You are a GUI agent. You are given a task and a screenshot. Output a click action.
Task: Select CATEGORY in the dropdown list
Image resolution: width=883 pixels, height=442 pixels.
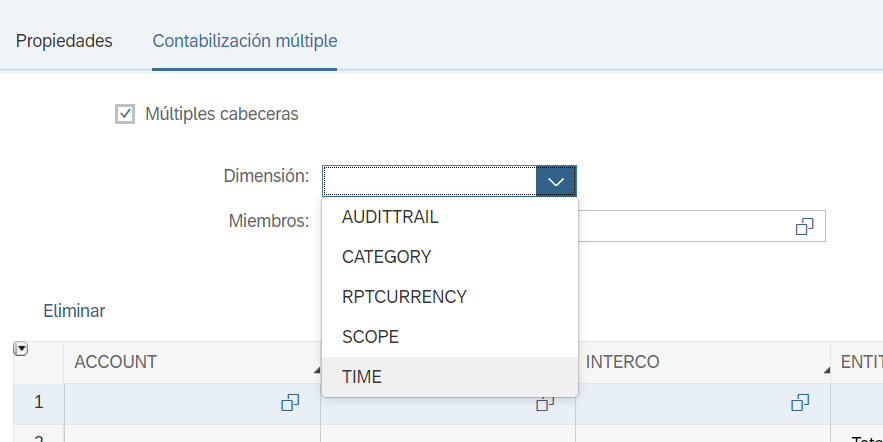pos(386,257)
